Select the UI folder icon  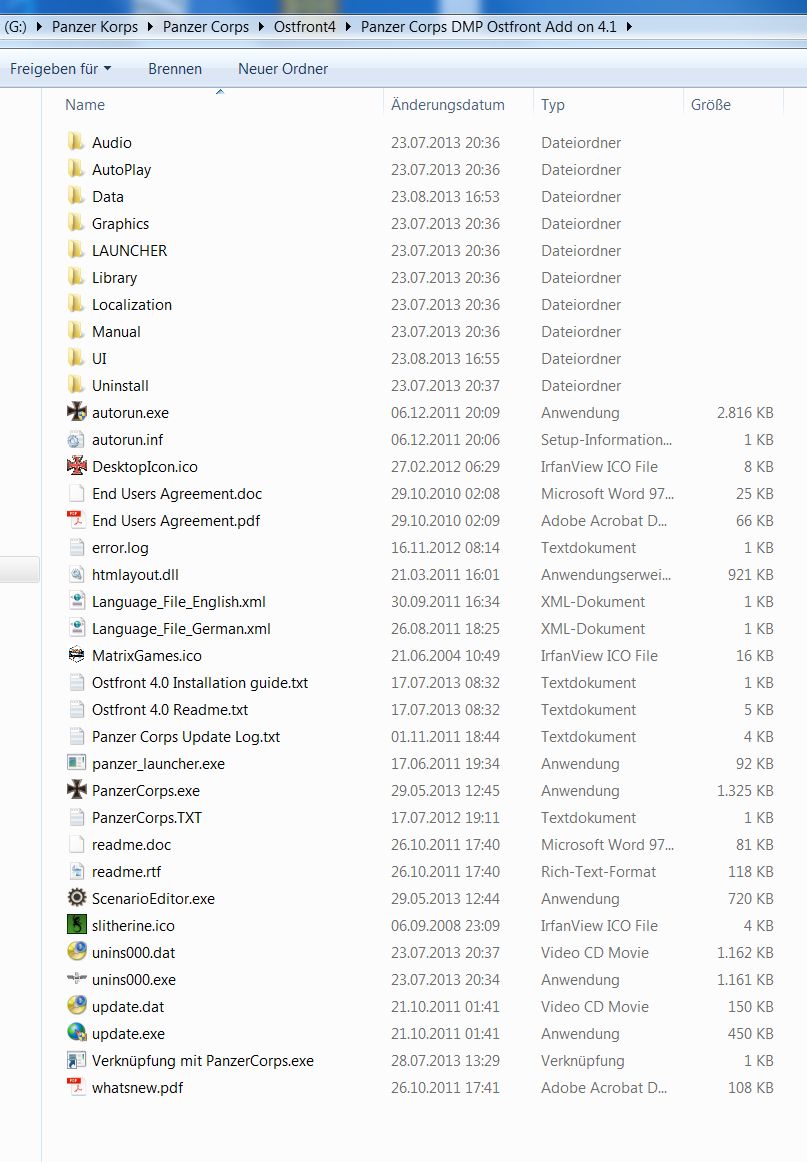pos(76,358)
